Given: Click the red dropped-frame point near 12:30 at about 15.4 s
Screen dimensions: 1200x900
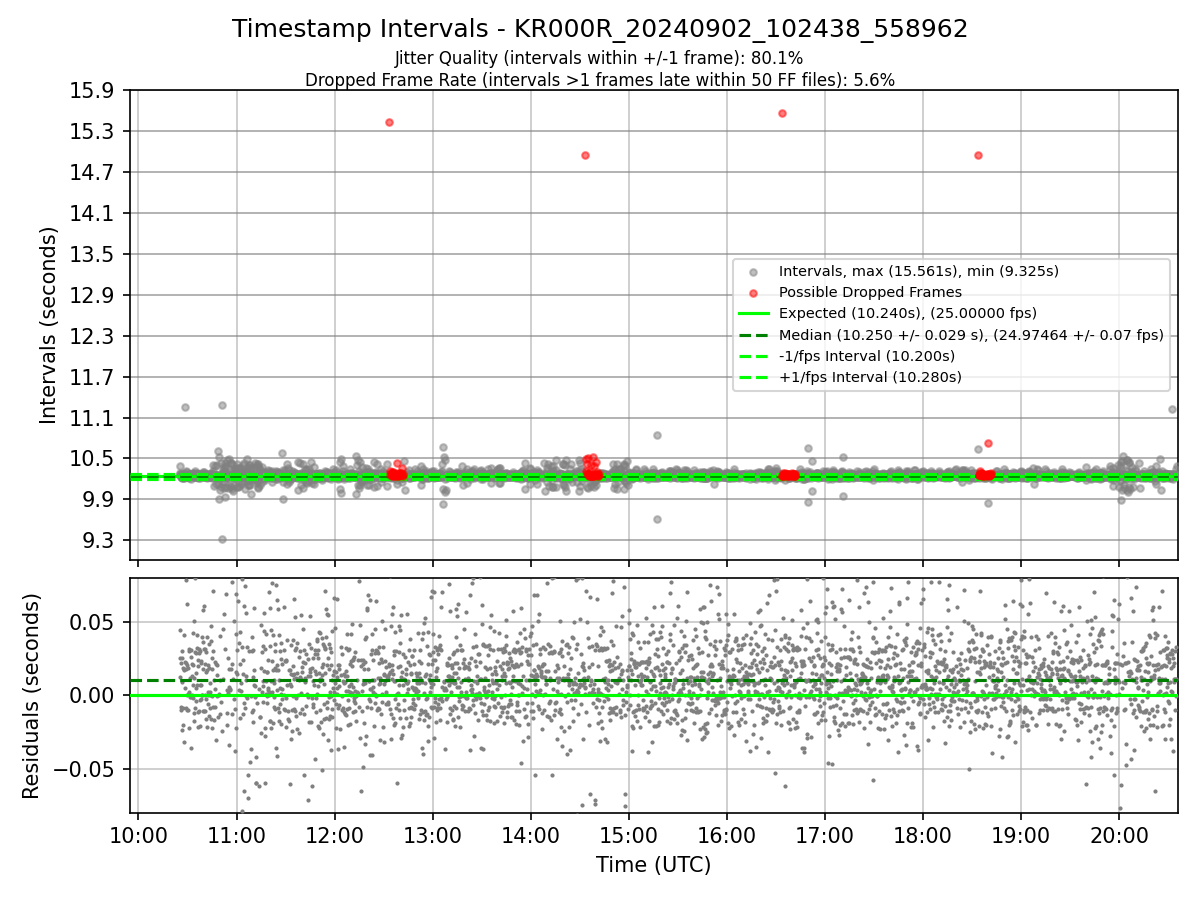Looking at the screenshot, I should (x=389, y=122).
